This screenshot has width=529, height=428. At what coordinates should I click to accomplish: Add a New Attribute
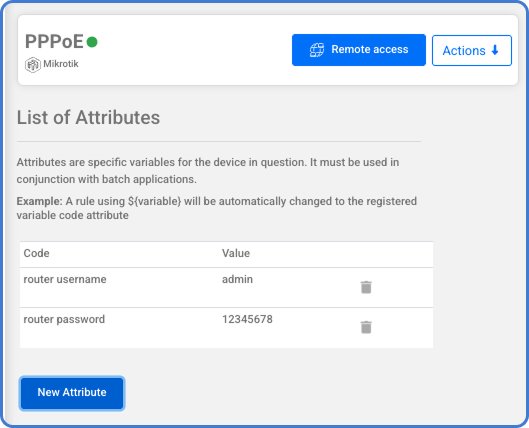[72, 393]
